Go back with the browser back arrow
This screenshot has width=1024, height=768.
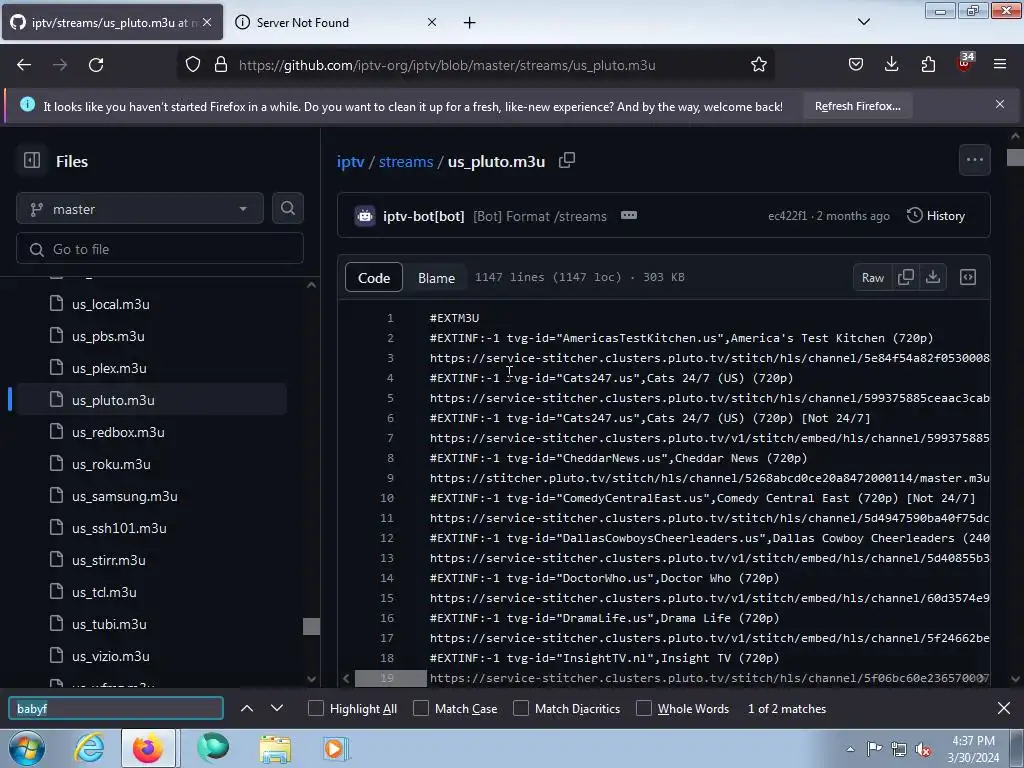point(24,65)
